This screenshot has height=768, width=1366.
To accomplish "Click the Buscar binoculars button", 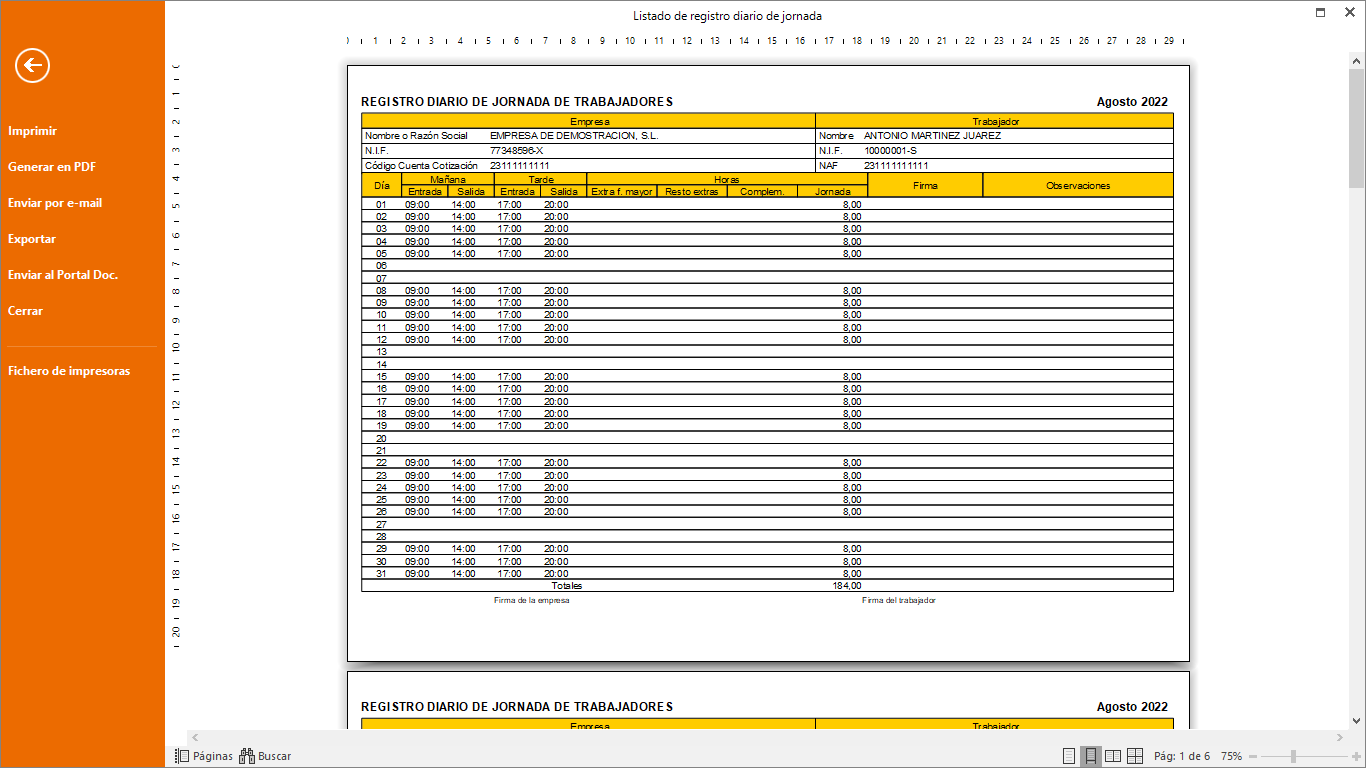I will pyautogui.click(x=265, y=756).
